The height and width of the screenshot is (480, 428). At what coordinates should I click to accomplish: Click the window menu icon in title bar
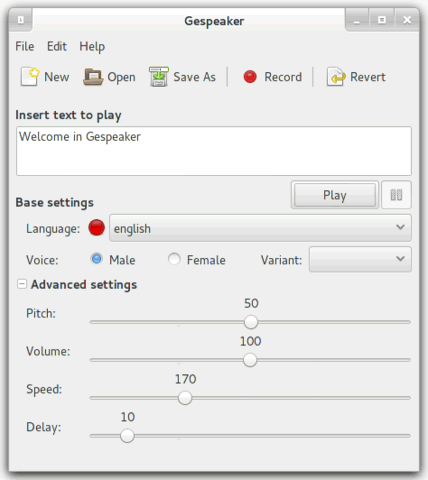[x=21, y=20]
